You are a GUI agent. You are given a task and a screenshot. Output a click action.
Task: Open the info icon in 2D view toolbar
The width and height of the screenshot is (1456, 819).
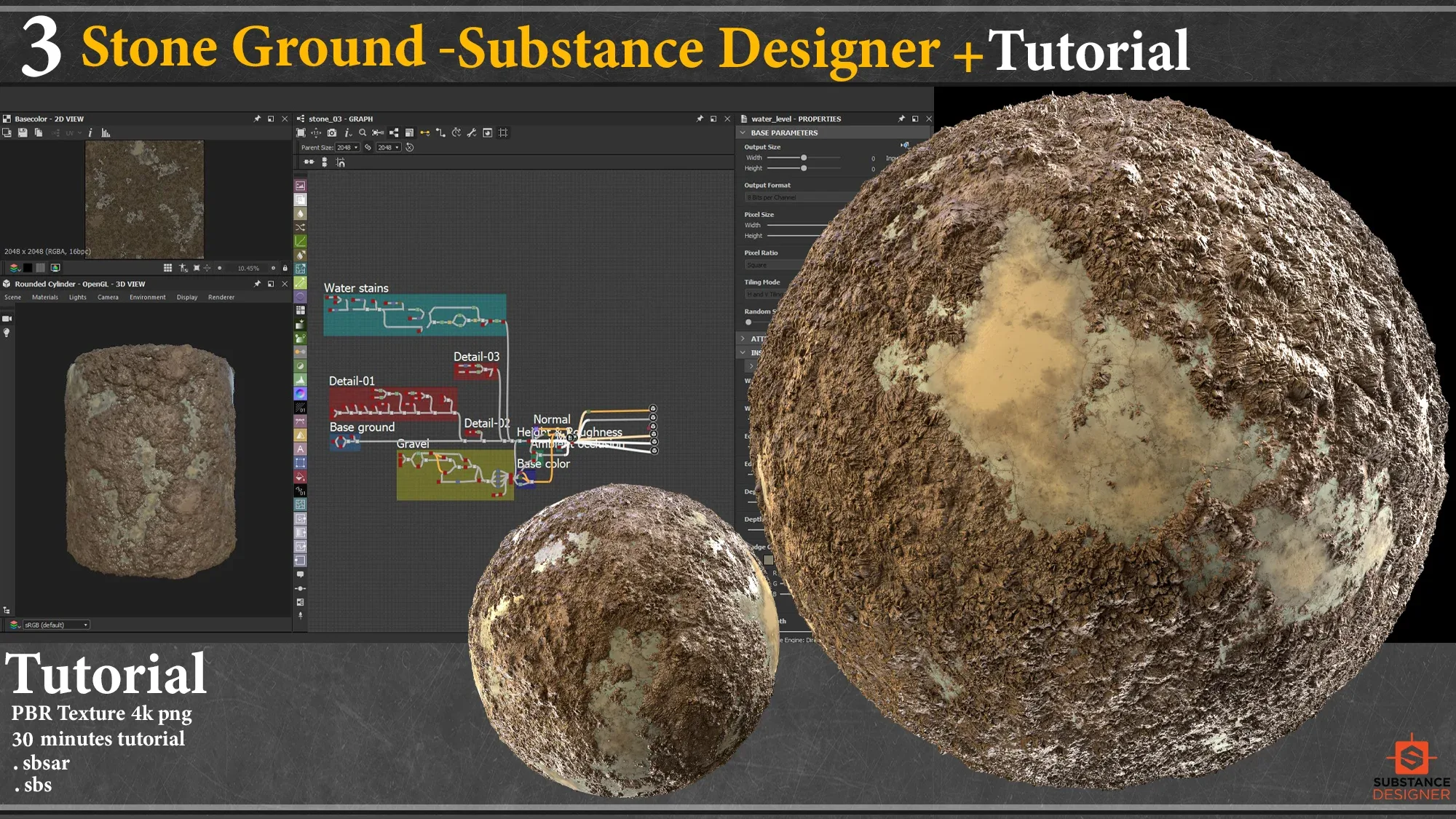(x=90, y=132)
